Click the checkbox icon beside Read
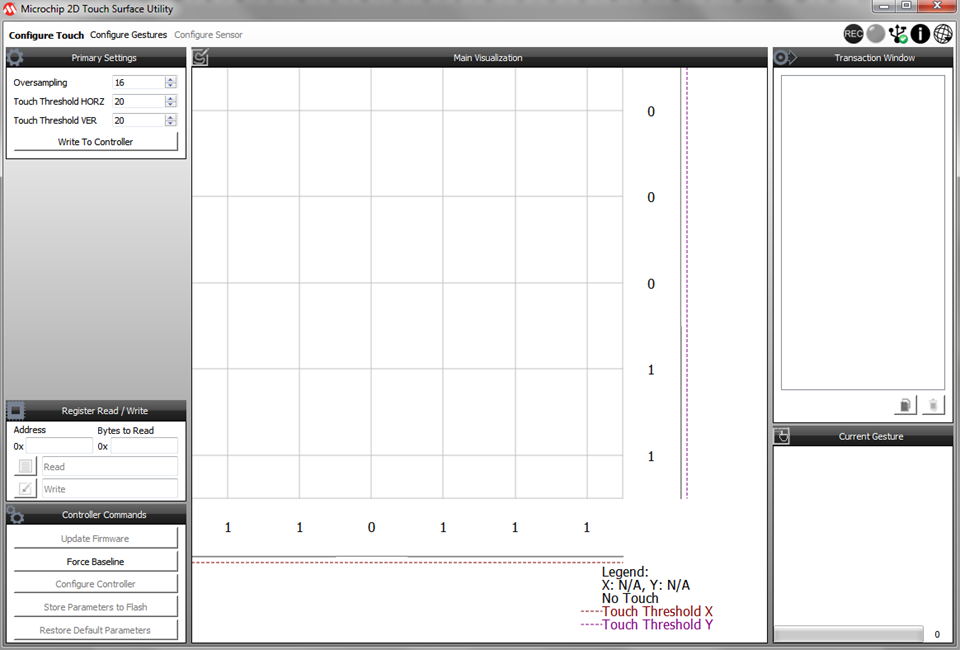The image size is (960, 650). coord(24,466)
